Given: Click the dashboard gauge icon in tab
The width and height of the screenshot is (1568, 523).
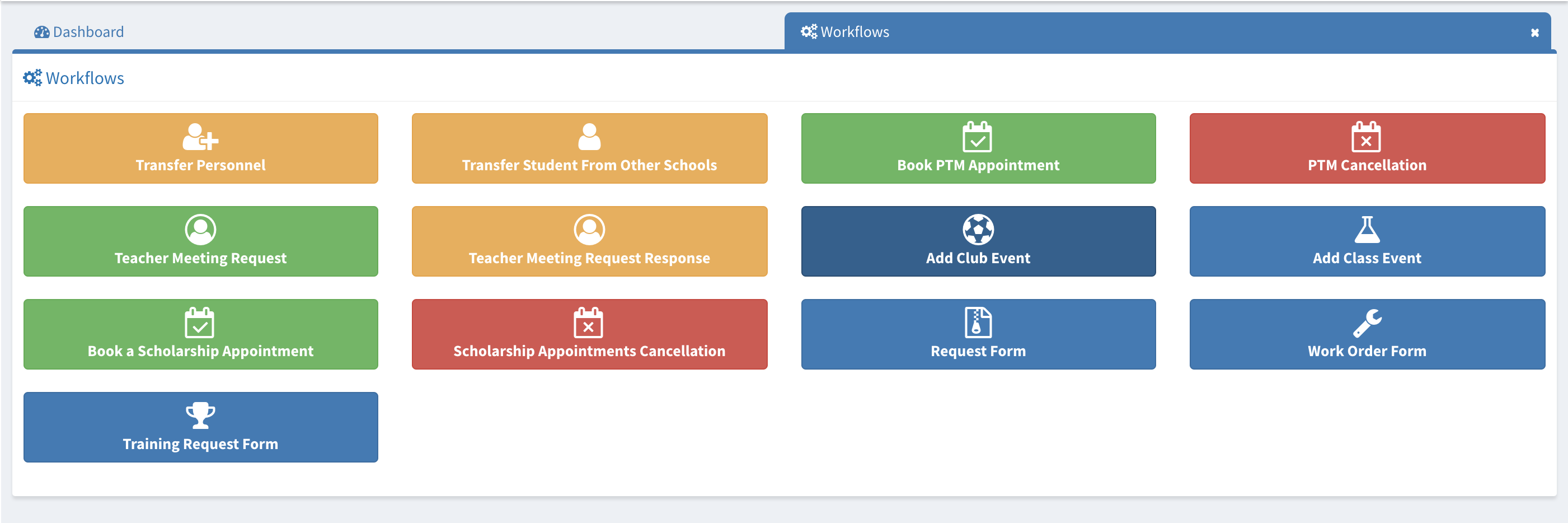Looking at the screenshot, I should click(41, 32).
